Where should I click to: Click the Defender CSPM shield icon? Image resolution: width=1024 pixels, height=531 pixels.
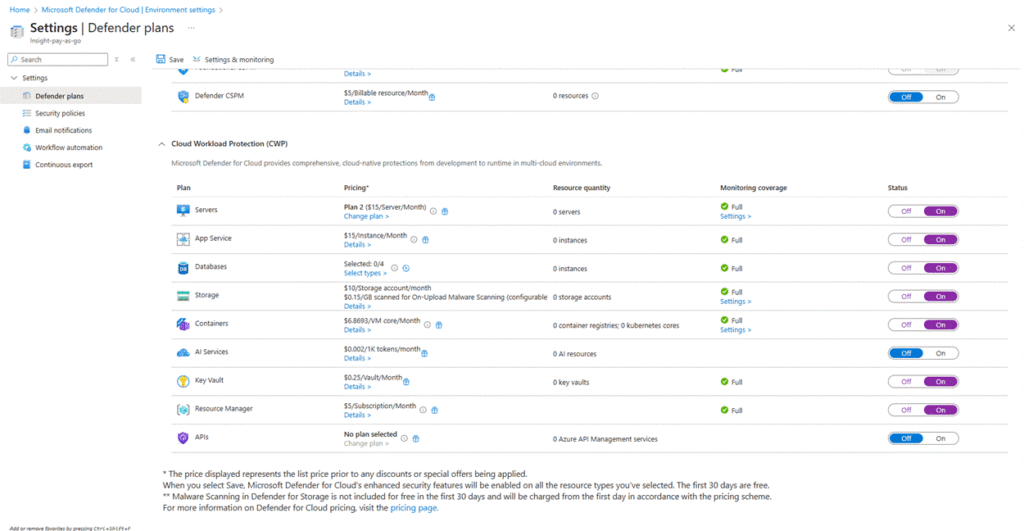pyautogui.click(x=183, y=97)
